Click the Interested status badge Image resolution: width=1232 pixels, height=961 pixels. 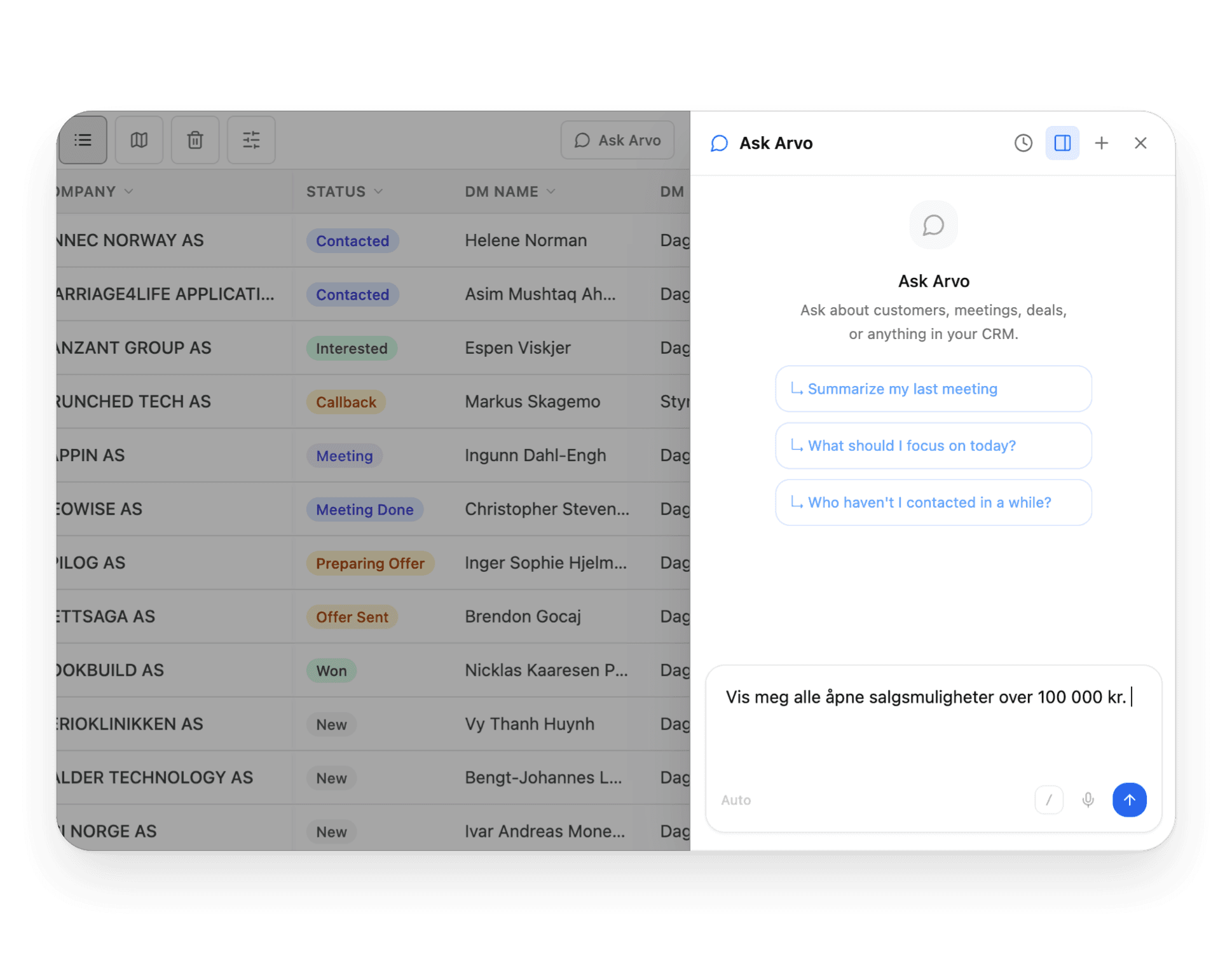pyautogui.click(x=352, y=349)
